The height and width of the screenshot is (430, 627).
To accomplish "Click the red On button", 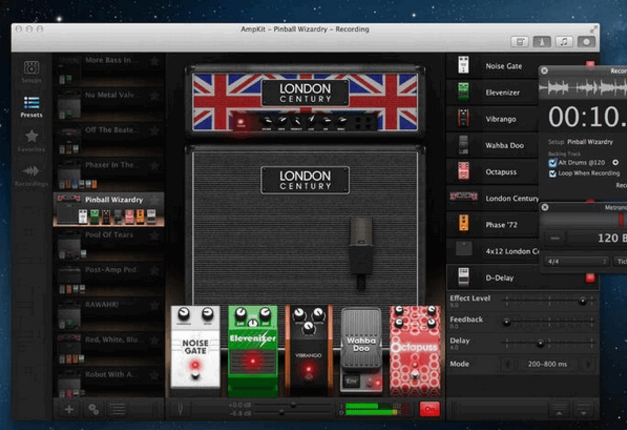I will pos(429,409).
